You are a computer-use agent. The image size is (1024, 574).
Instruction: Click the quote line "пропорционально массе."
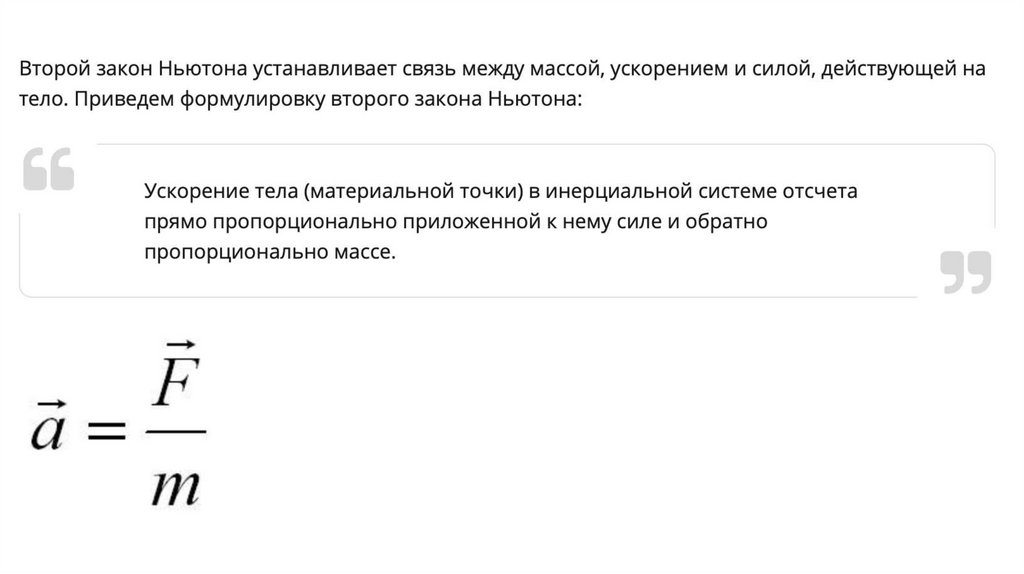click(270, 252)
